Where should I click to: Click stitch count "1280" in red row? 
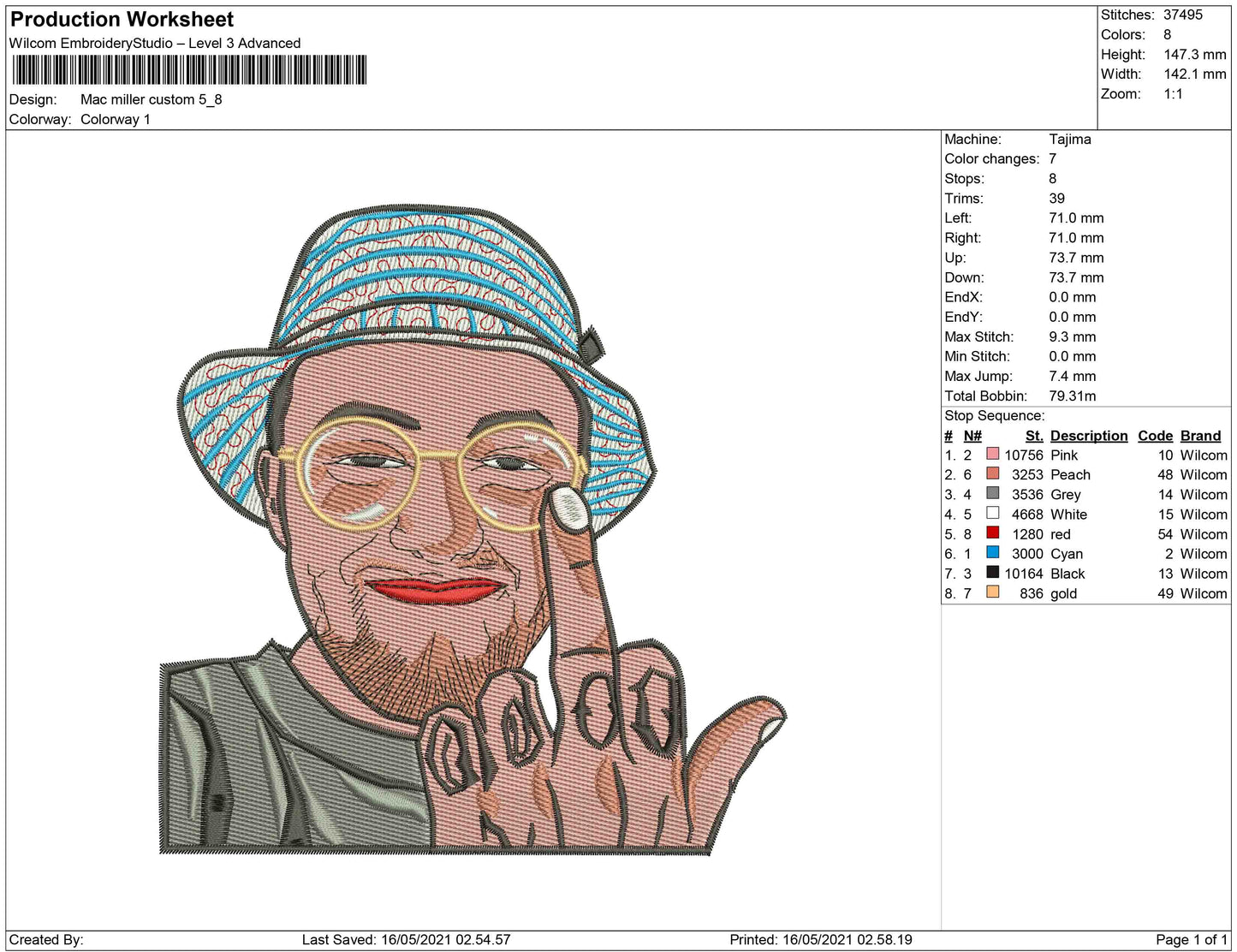coord(1027,533)
